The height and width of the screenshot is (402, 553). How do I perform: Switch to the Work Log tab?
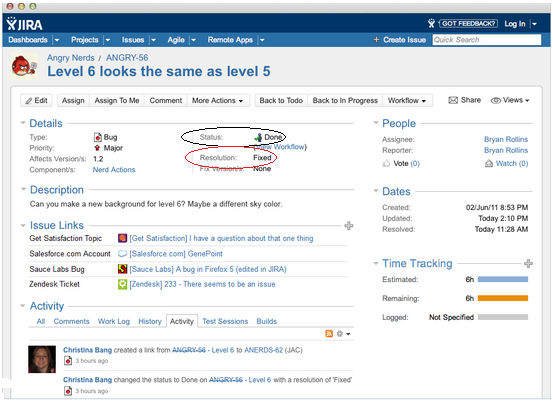point(114,321)
